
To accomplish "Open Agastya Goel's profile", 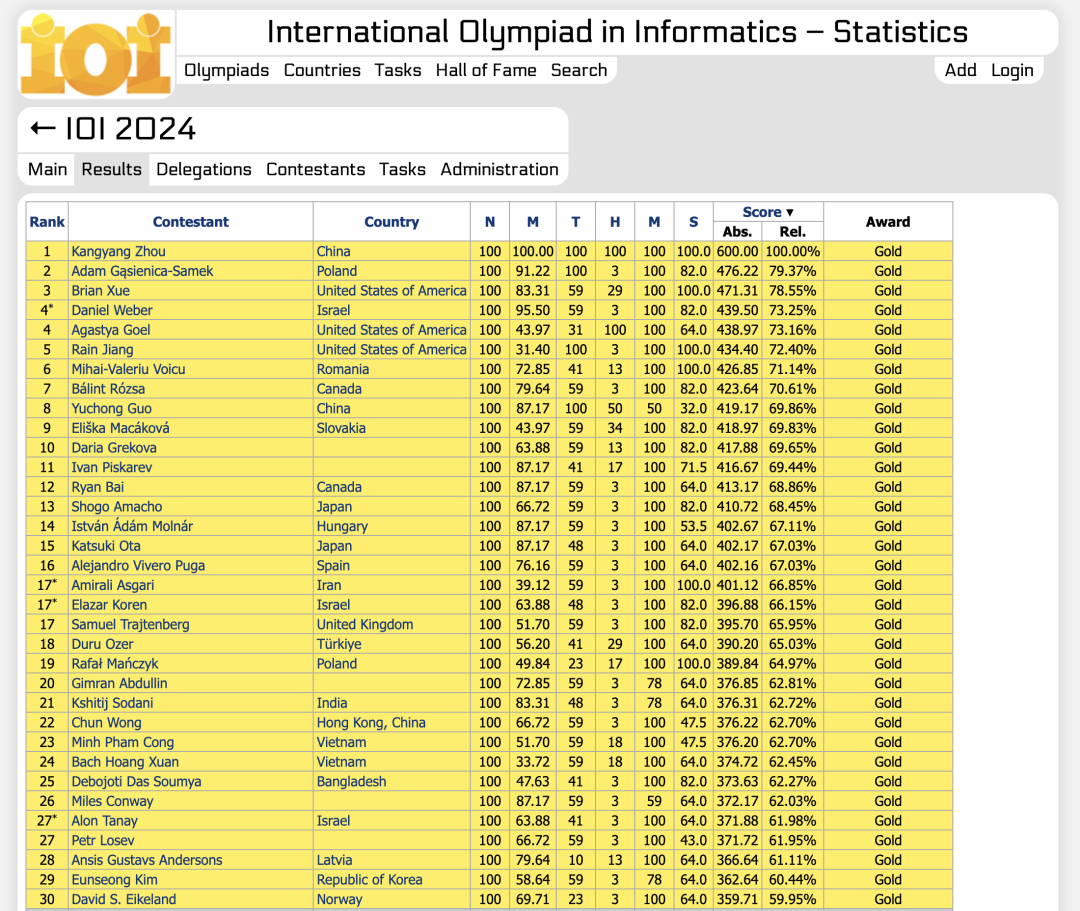I will click(x=111, y=330).
